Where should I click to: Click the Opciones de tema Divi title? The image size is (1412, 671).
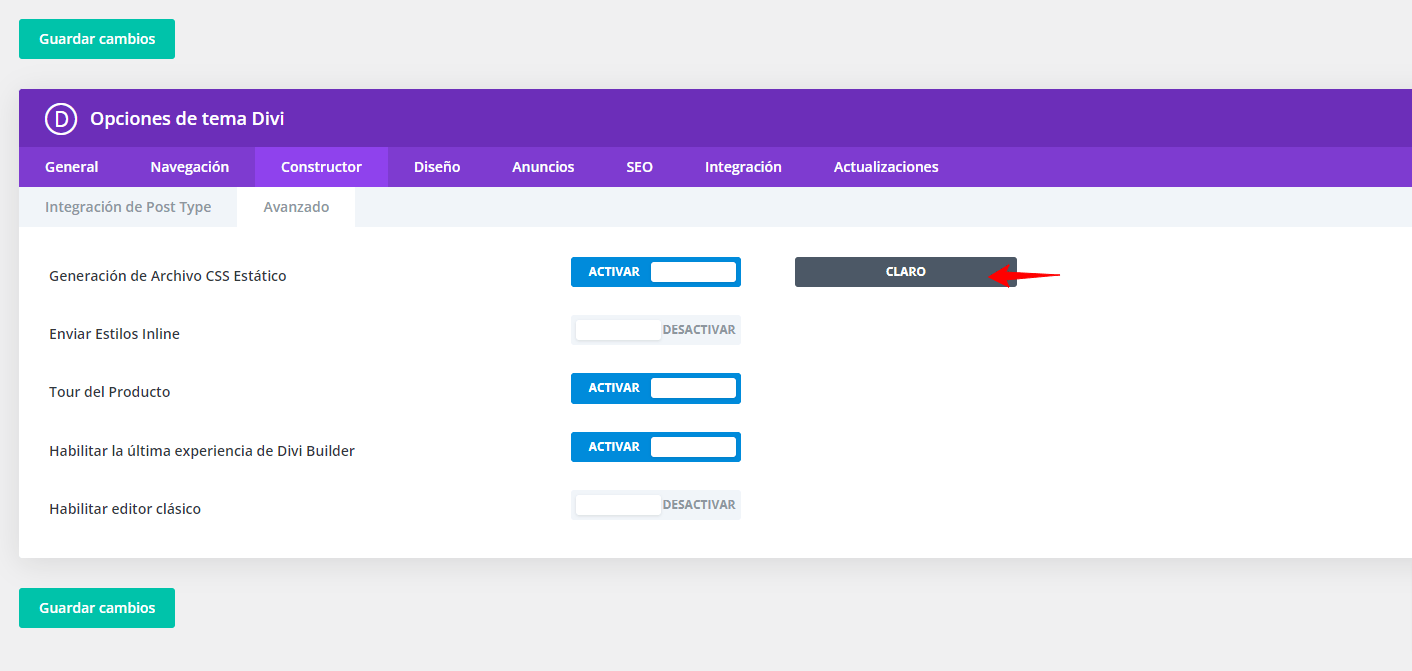pos(187,119)
